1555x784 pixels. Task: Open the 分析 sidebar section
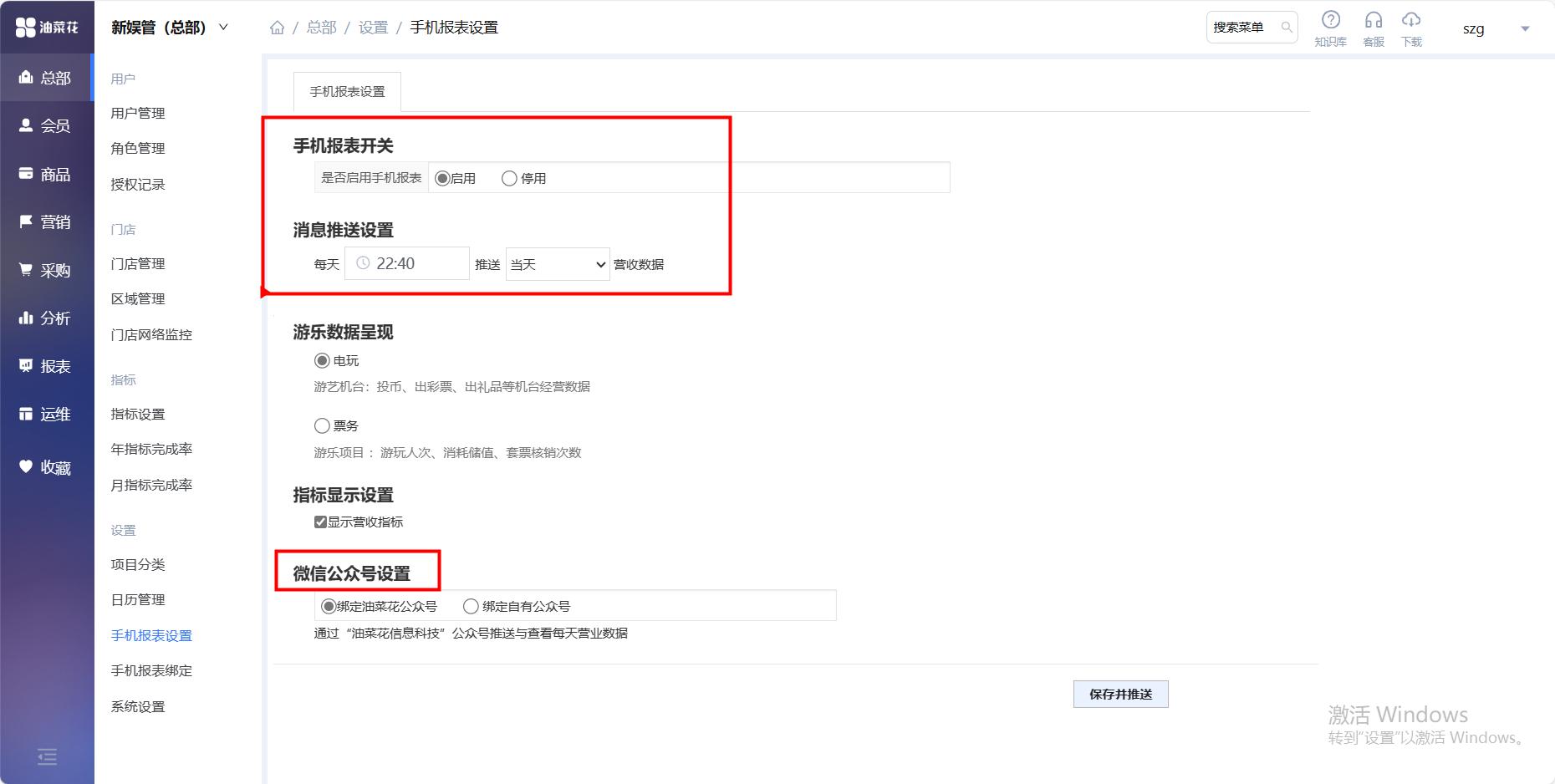point(47,318)
